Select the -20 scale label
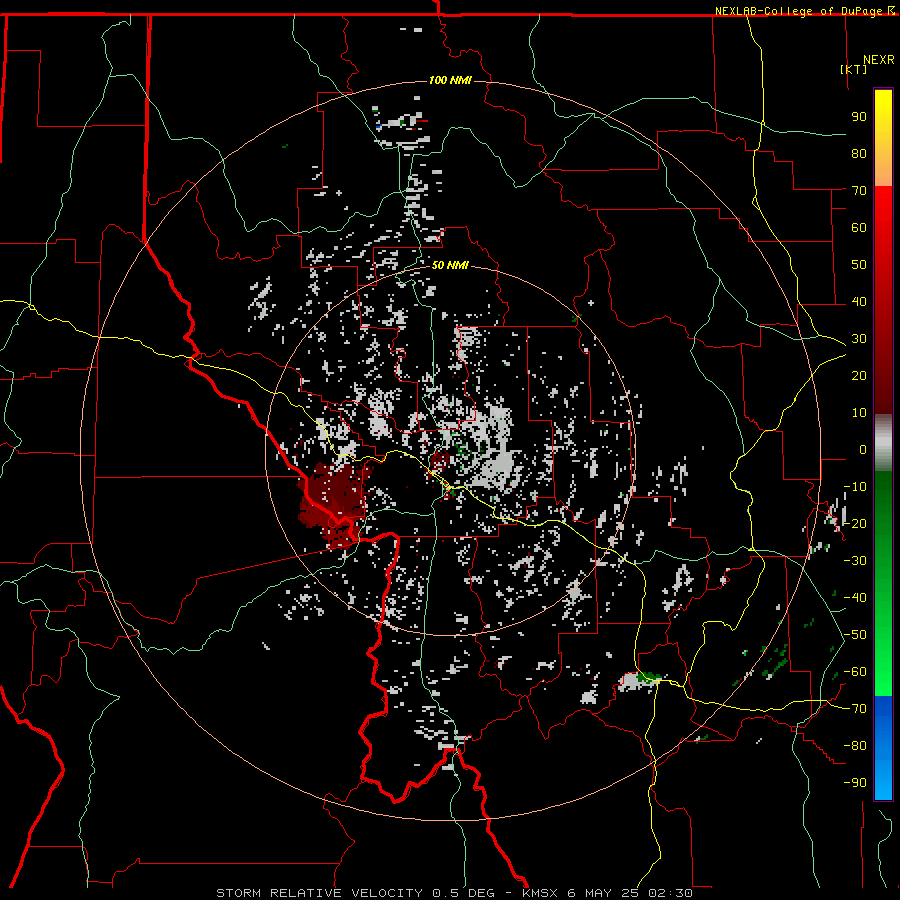 pos(855,523)
